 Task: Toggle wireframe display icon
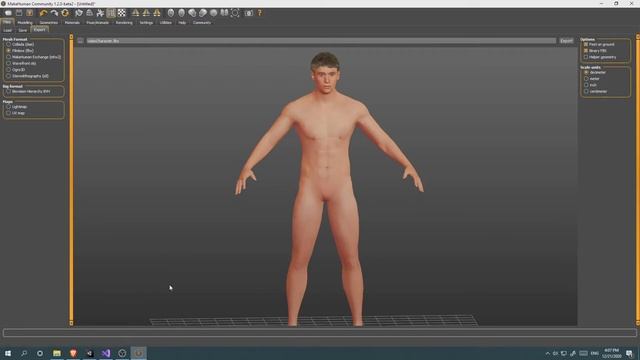click(x=89, y=13)
